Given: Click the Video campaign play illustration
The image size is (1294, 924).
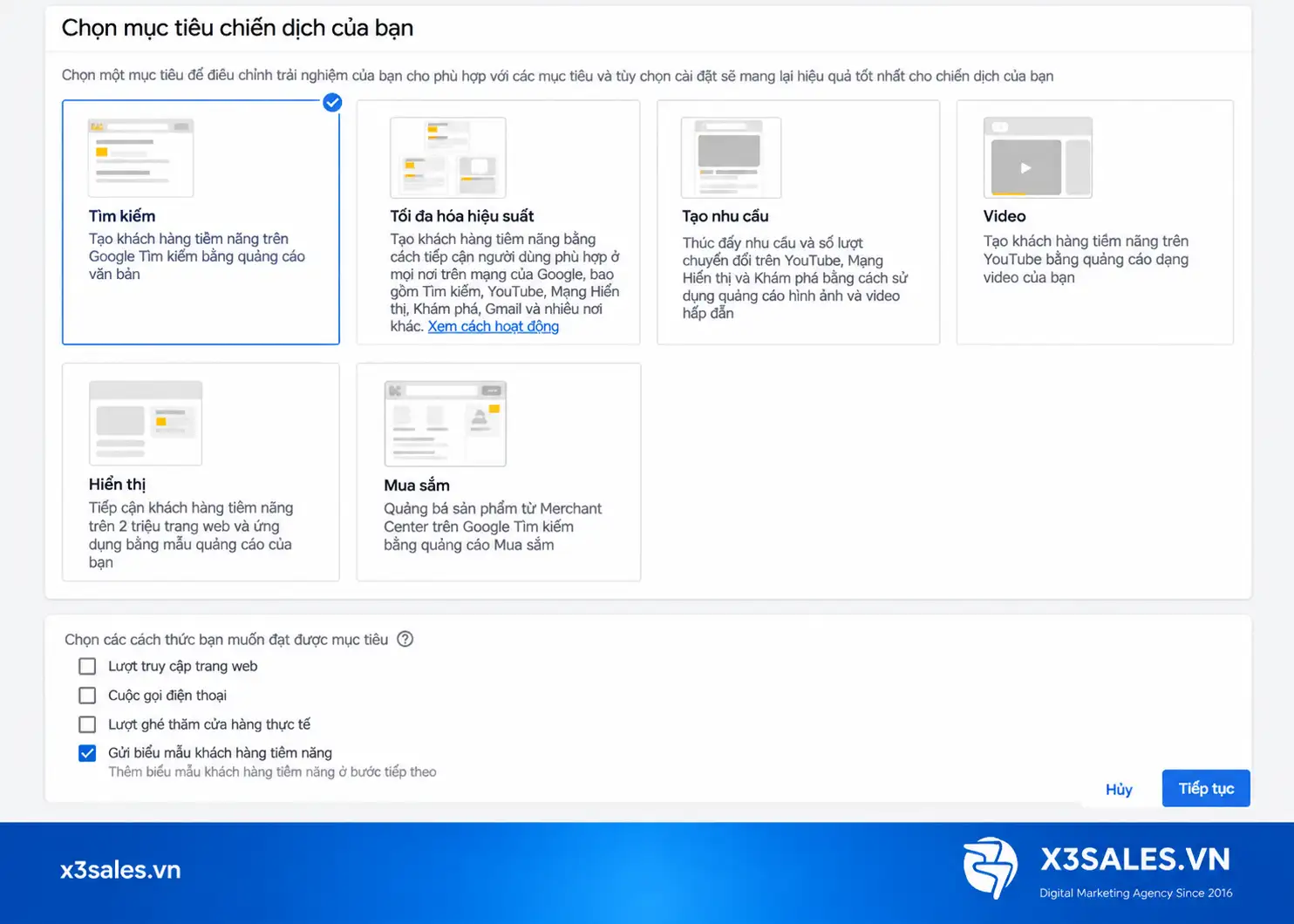Looking at the screenshot, I should coord(1038,158).
